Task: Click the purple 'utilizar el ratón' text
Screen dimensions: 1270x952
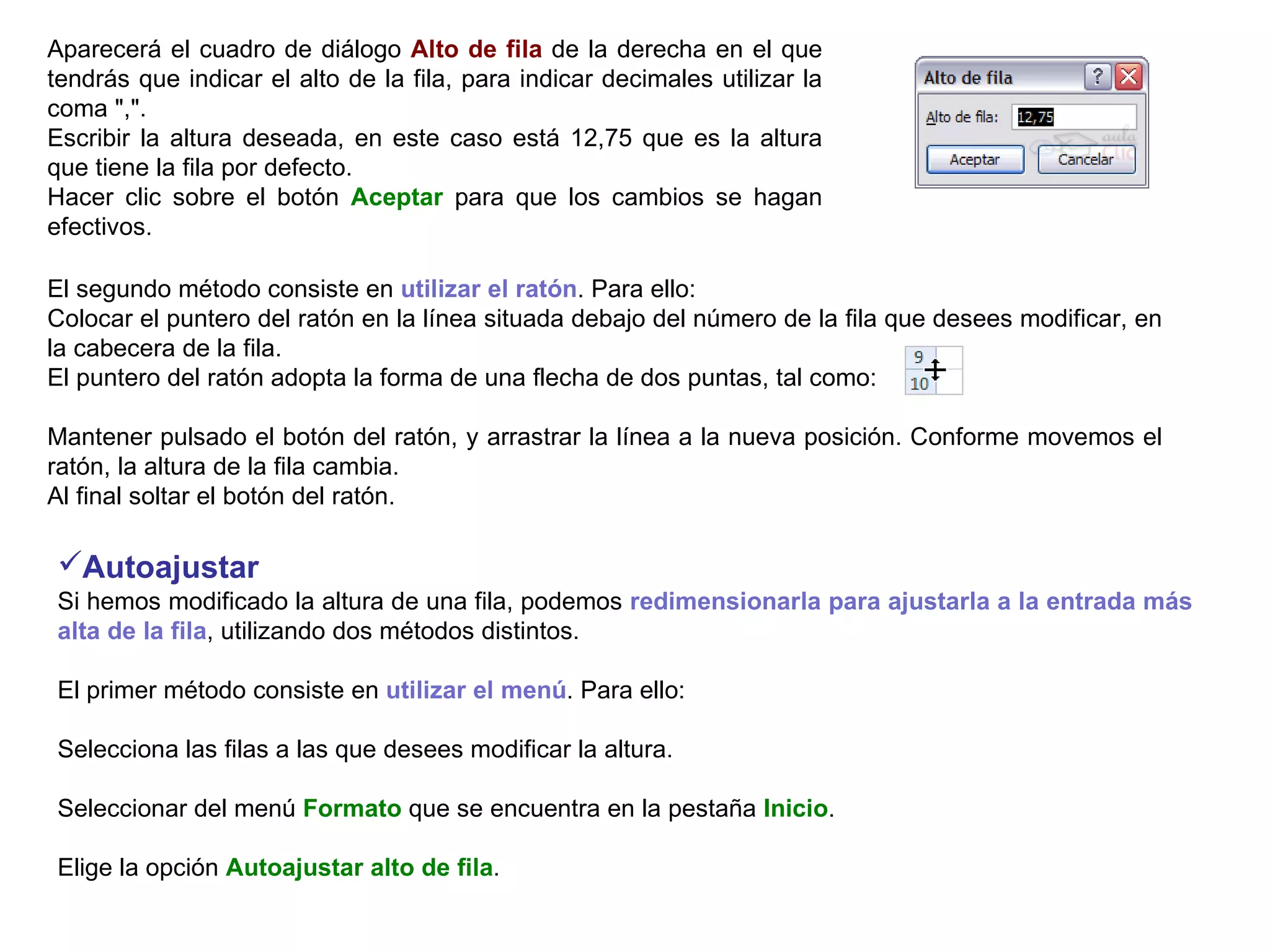Action: pos(489,289)
